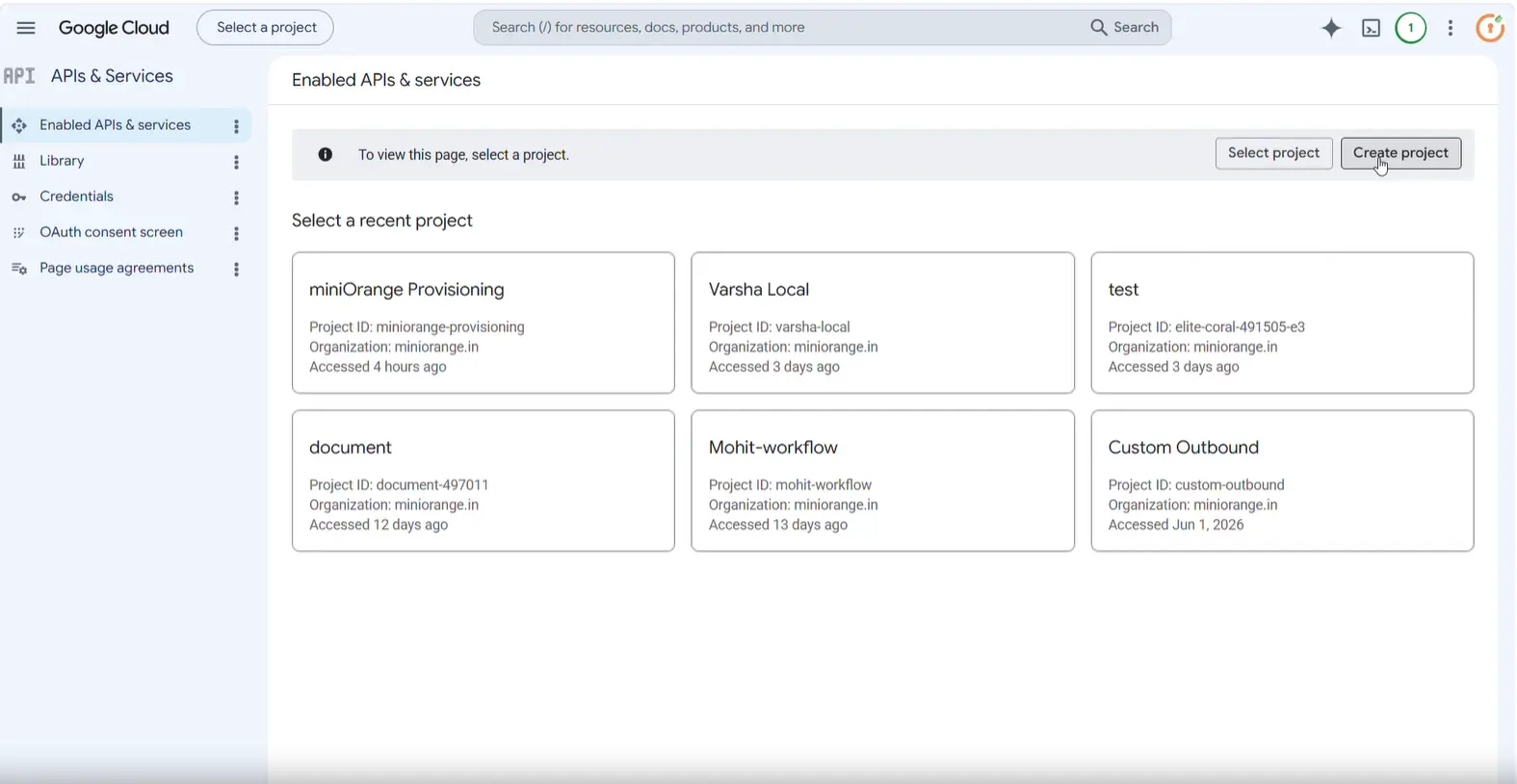The width and height of the screenshot is (1517, 784).
Task: Click the OAuth consent screen icon
Action: coord(19,233)
